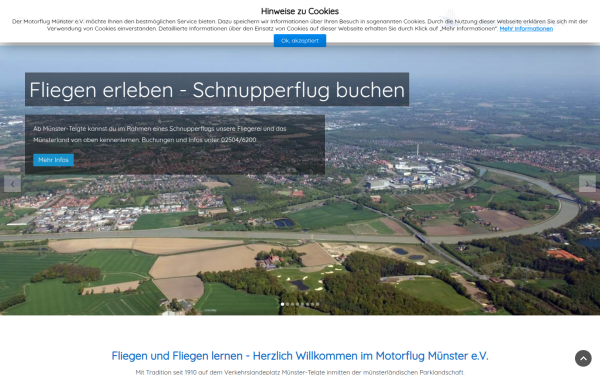Advance to next slide using right arrow

[x=587, y=184]
